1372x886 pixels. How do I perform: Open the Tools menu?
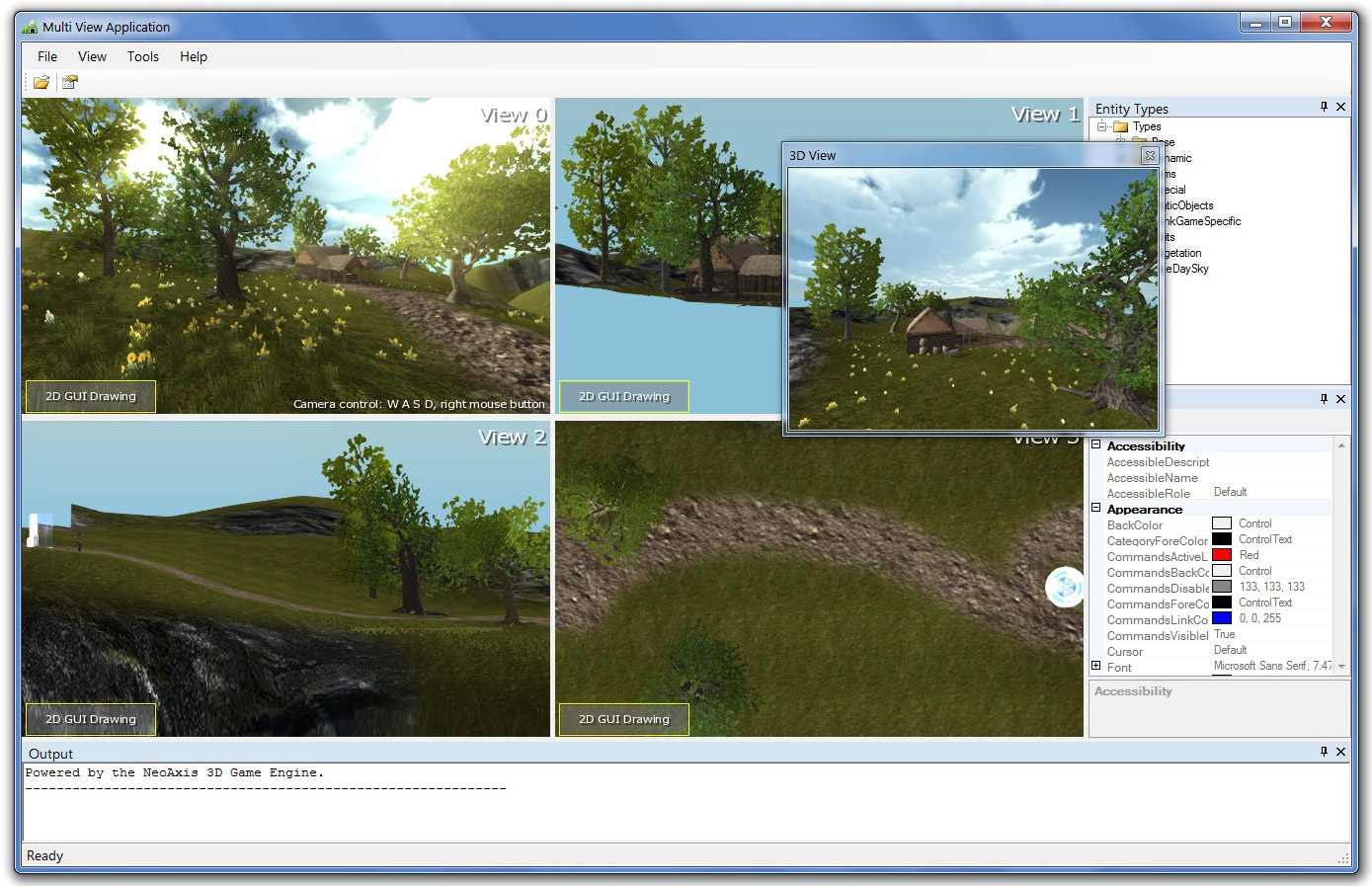pyautogui.click(x=142, y=56)
